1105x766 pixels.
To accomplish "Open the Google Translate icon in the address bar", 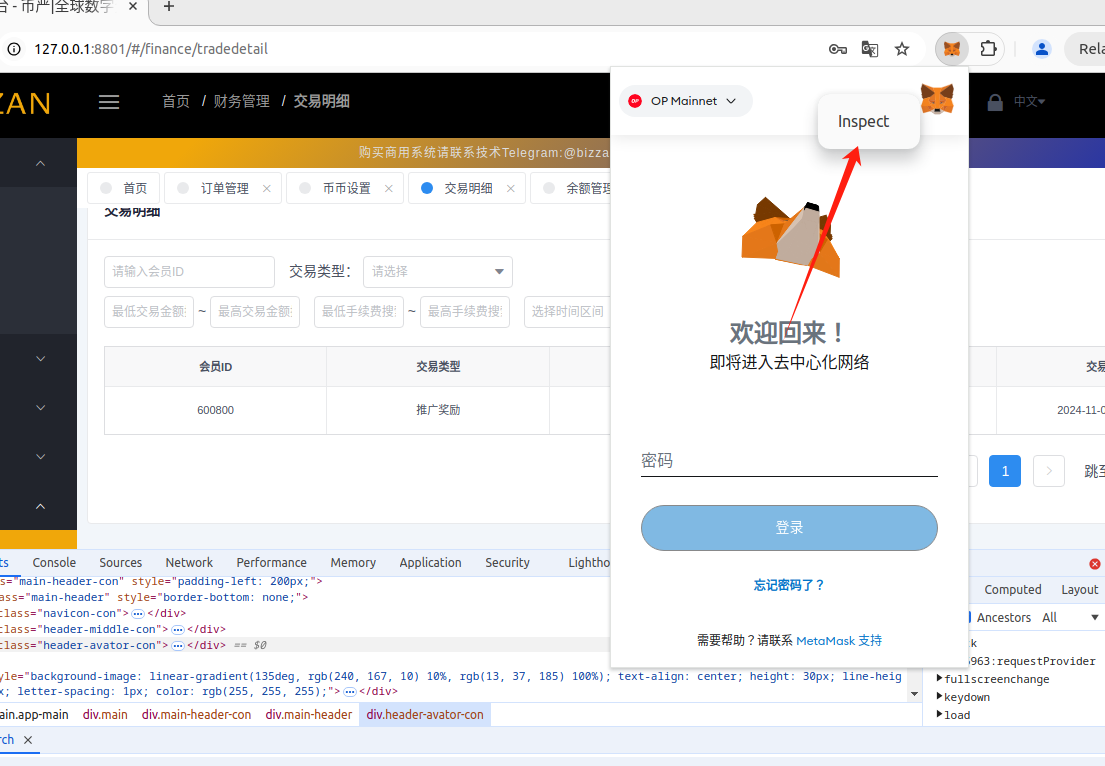I will [870, 49].
